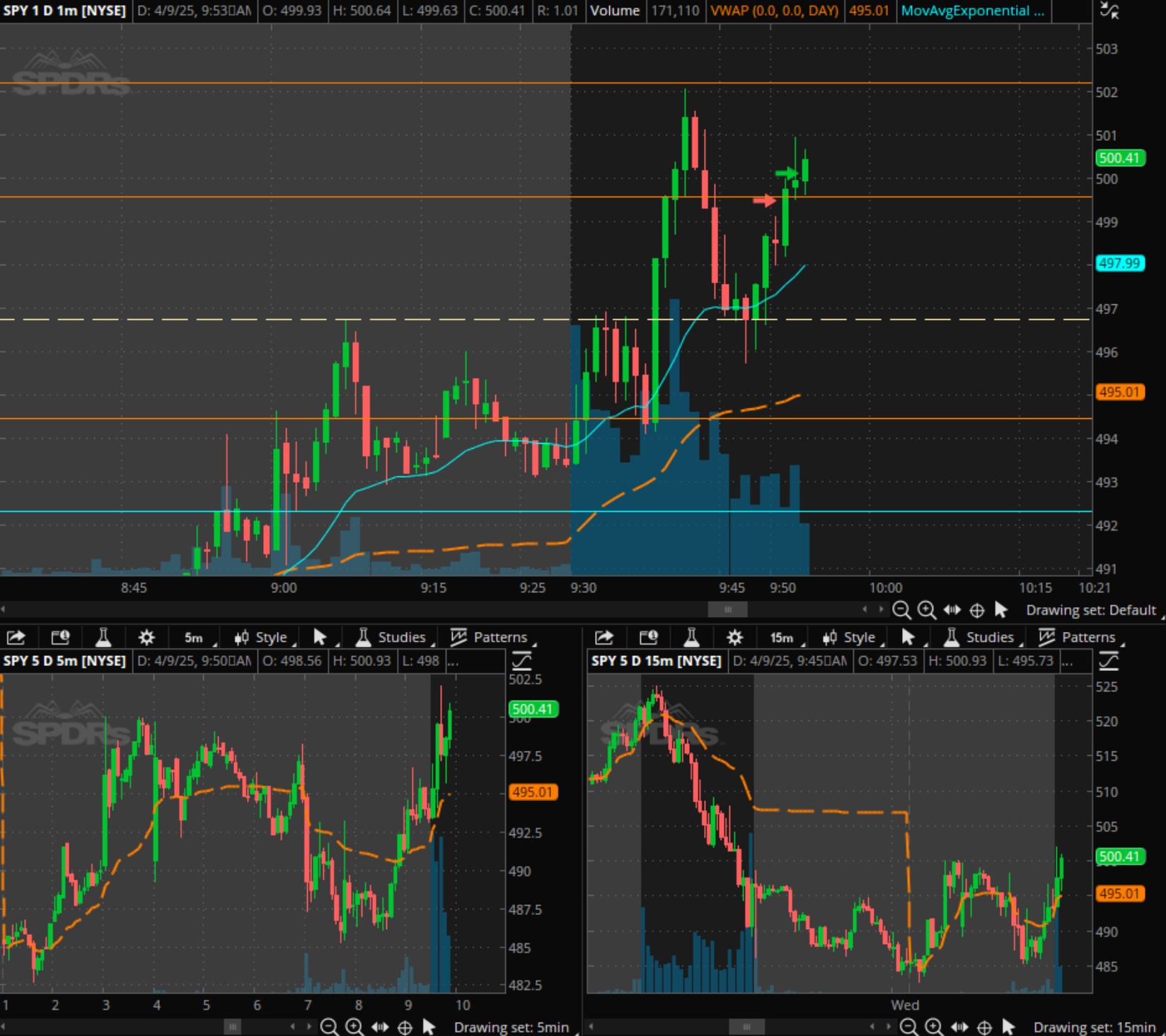This screenshot has width=1166, height=1036.
Task: Click the price-axis scale icon on the 5m chart
Action: click(521, 661)
